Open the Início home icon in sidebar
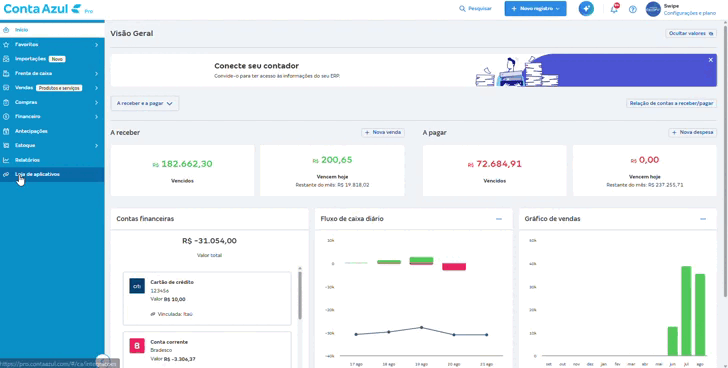 point(6,30)
